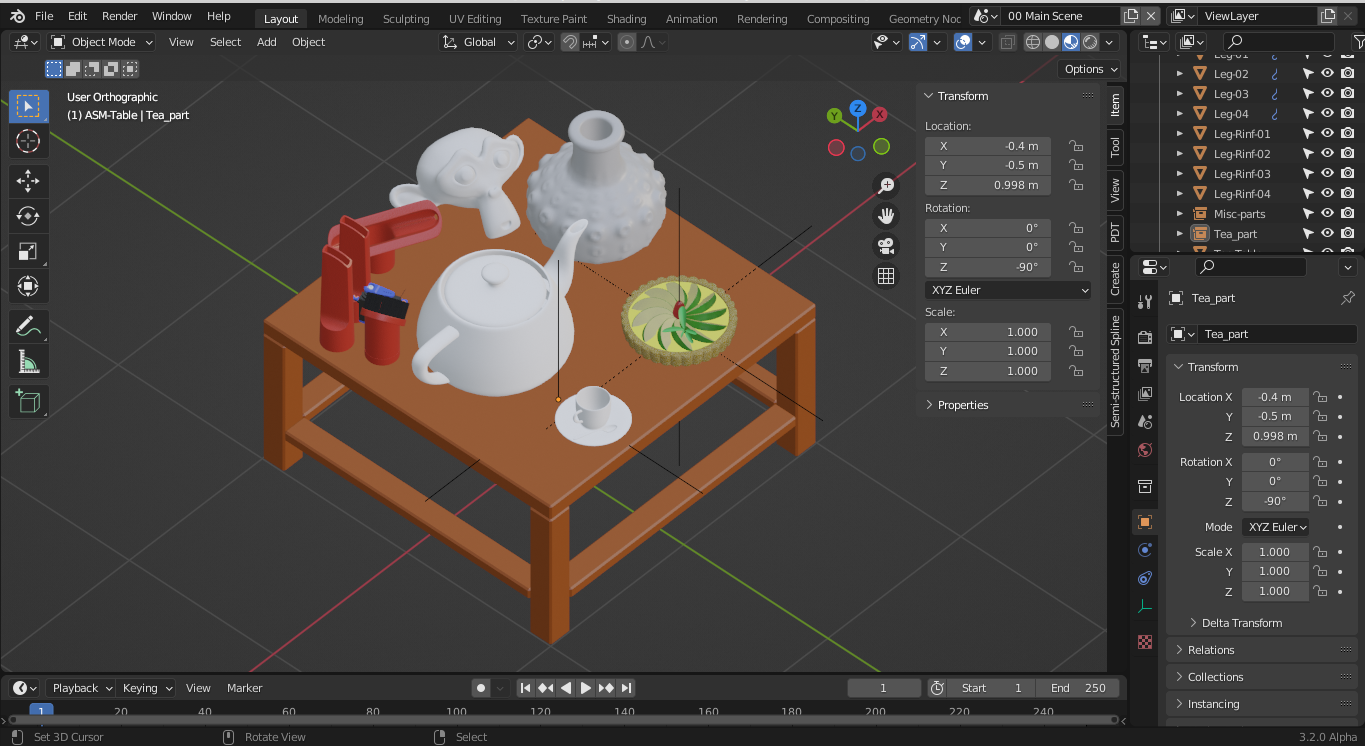Jump to the last frame of the timeline

627,688
